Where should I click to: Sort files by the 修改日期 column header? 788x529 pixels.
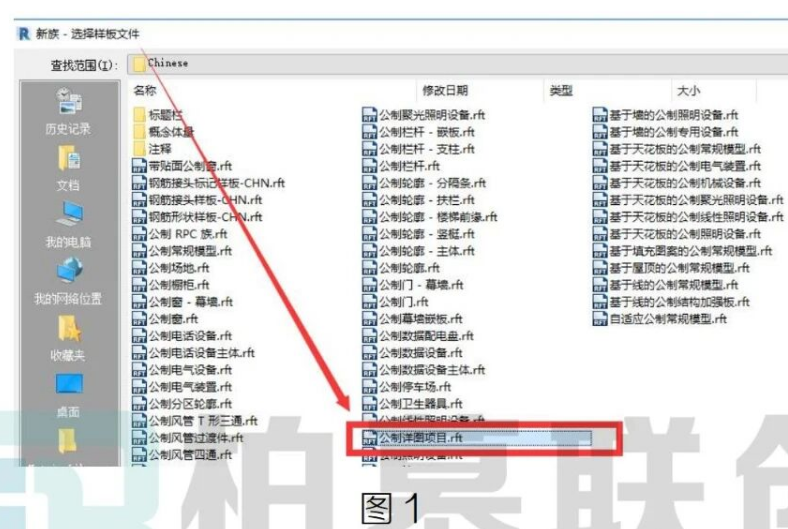(445, 90)
